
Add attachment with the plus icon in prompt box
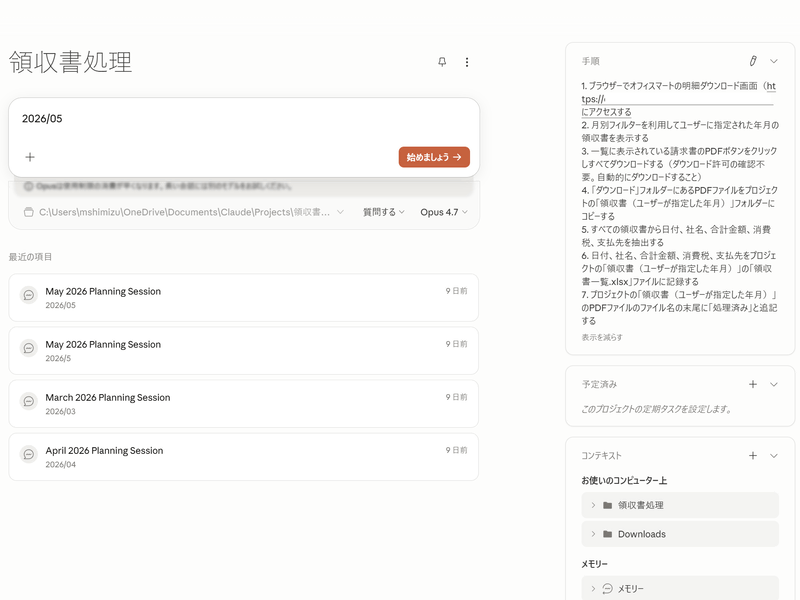click(x=30, y=157)
